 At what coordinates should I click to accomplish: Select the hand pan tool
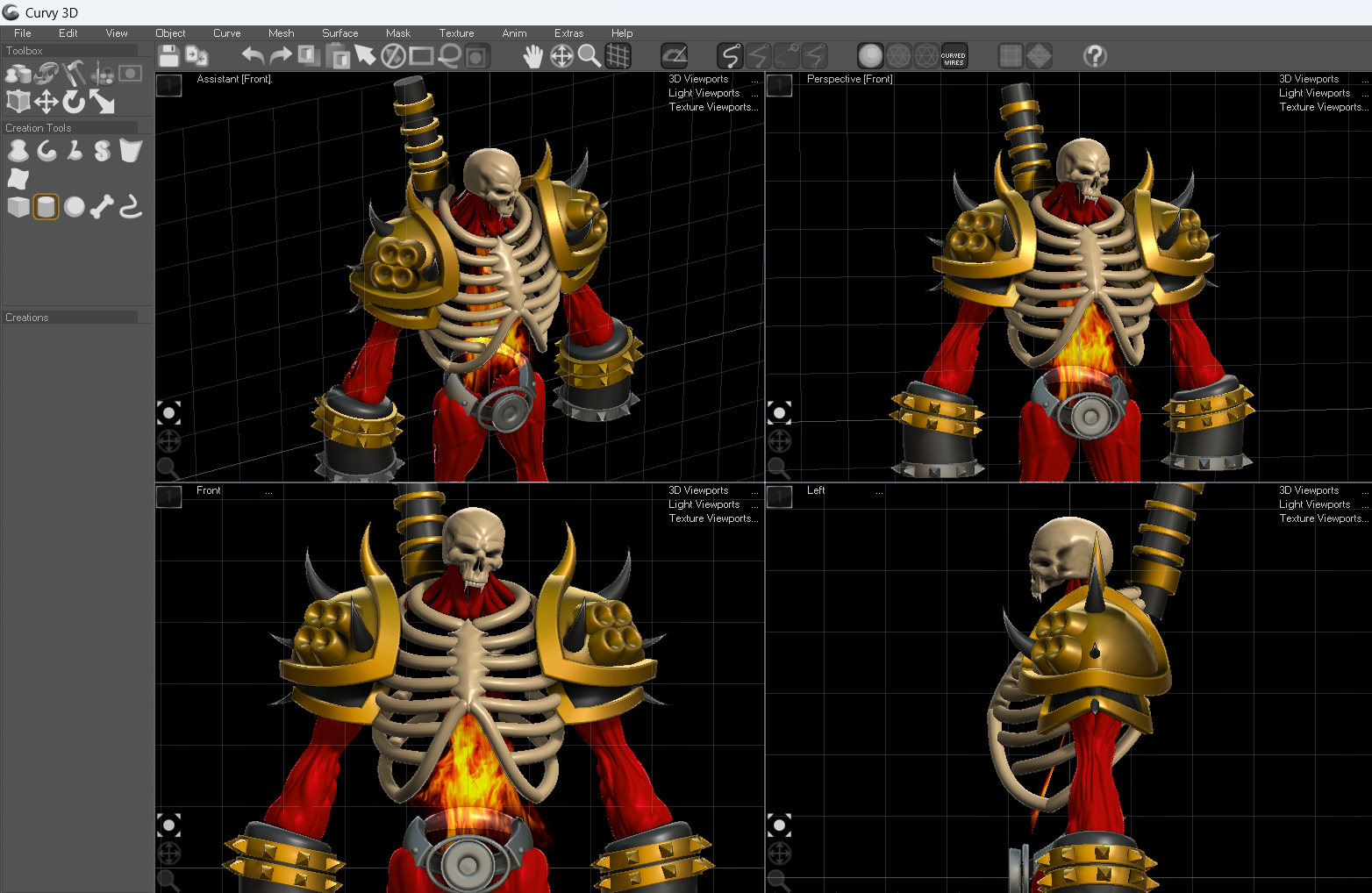point(533,56)
